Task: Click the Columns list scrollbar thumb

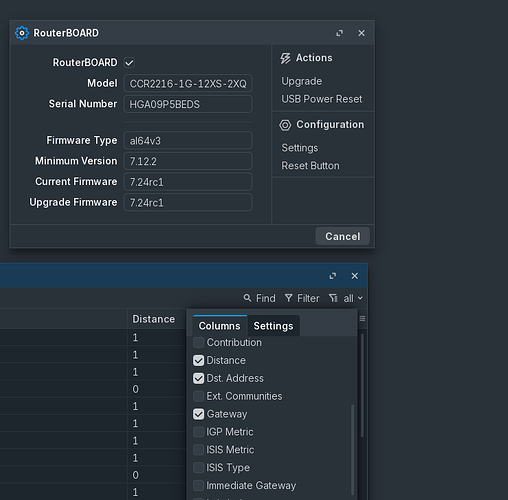Action: click(x=352, y=450)
